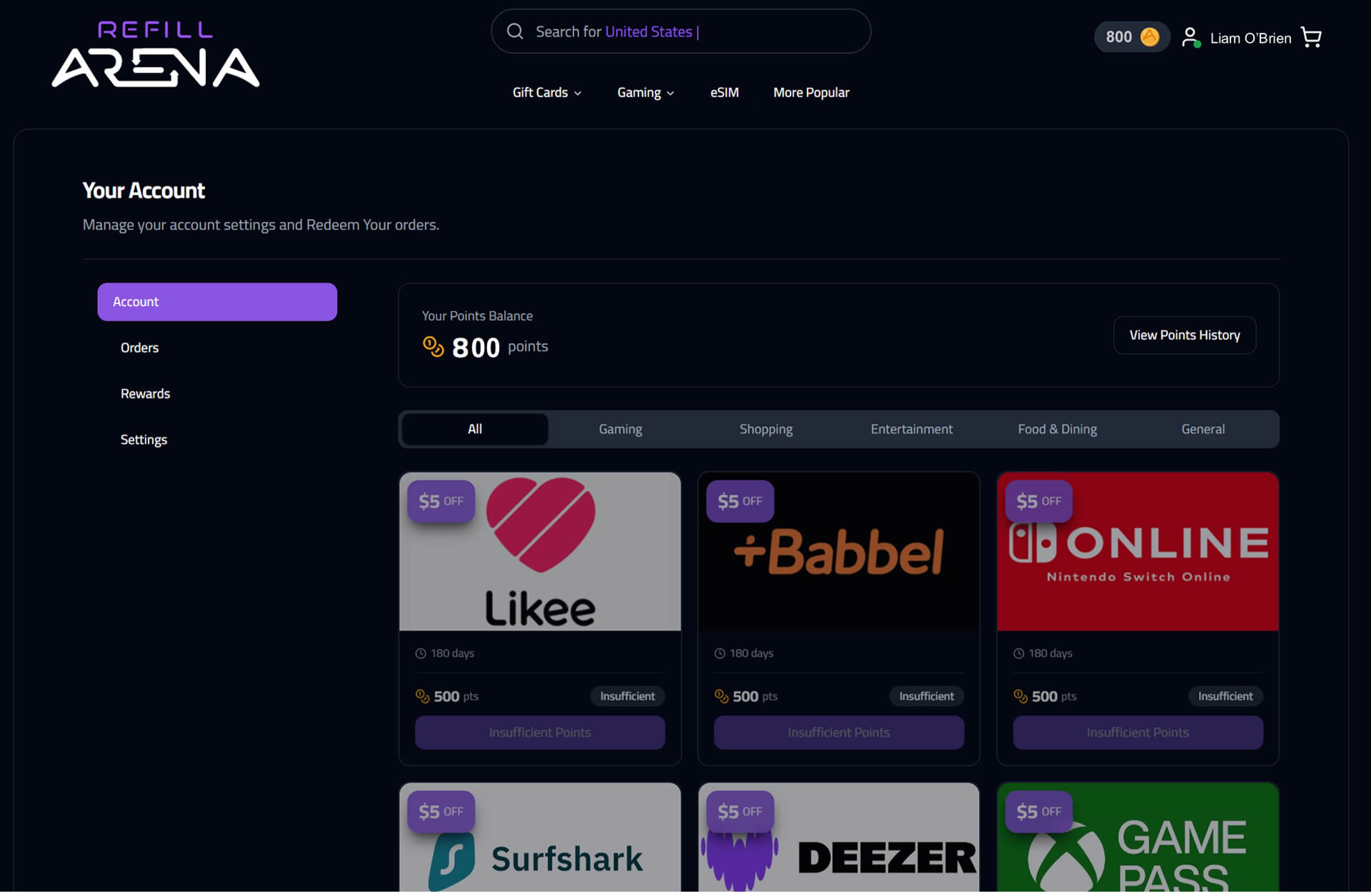Click the search magnifier icon

pyautogui.click(x=515, y=32)
